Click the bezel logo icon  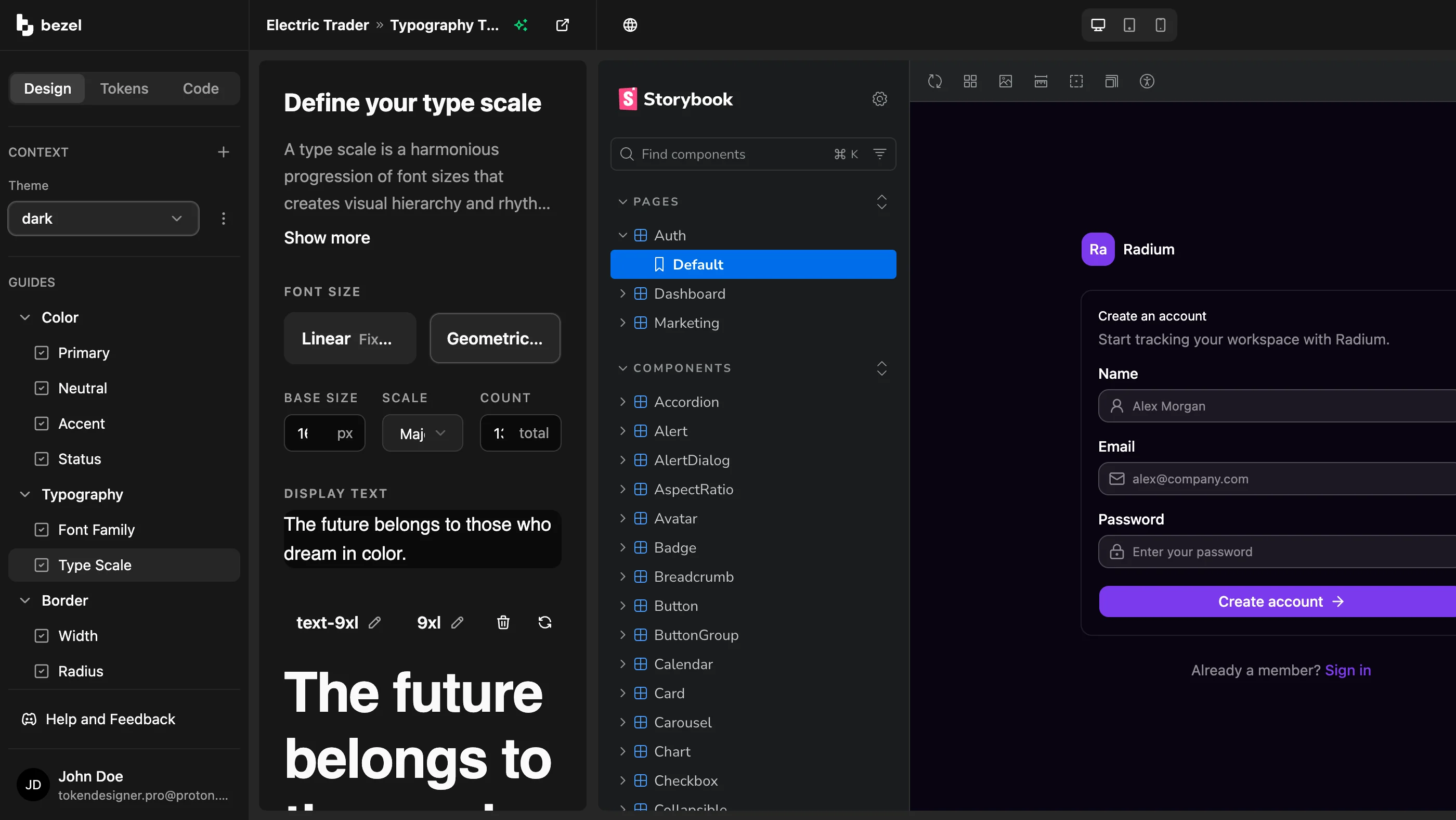click(x=24, y=25)
